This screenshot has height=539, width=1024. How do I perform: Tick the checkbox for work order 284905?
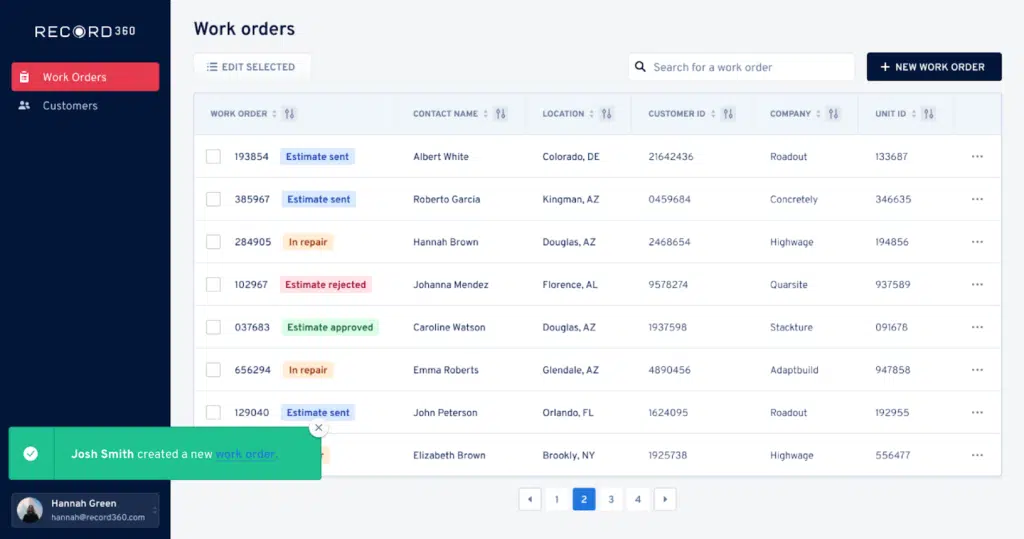tap(213, 242)
